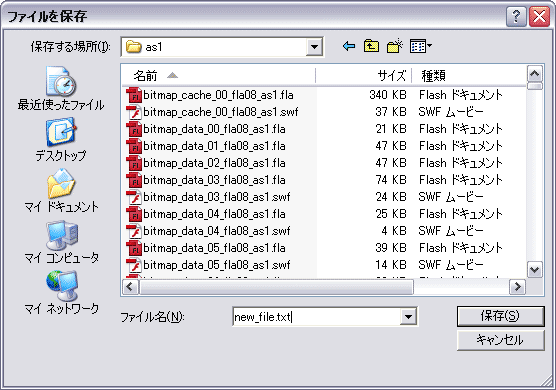Viewport: 556px width, 390px height.
Task: Click the help question mark button
Action: pyautogui.click(x=516, y=16)
